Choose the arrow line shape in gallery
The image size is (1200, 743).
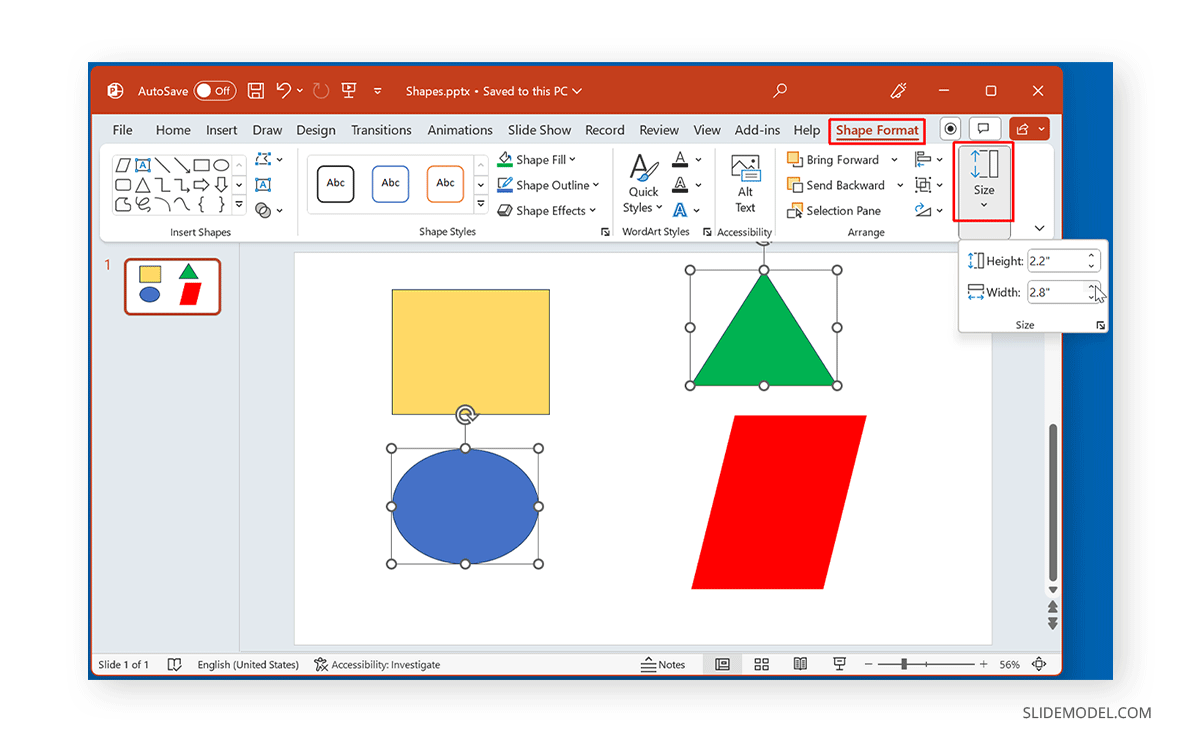[182, 165]
